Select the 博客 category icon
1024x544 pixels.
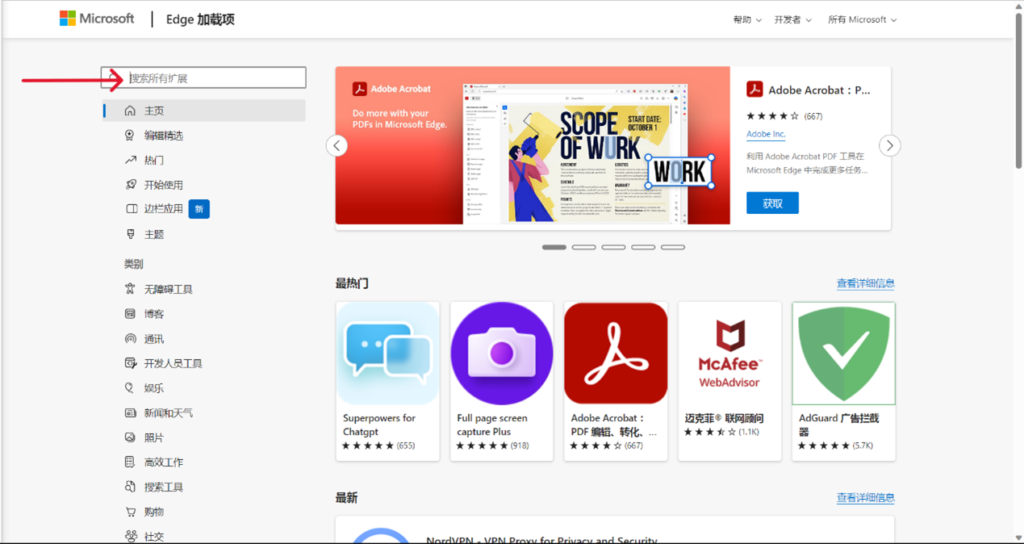coord(130,313)
